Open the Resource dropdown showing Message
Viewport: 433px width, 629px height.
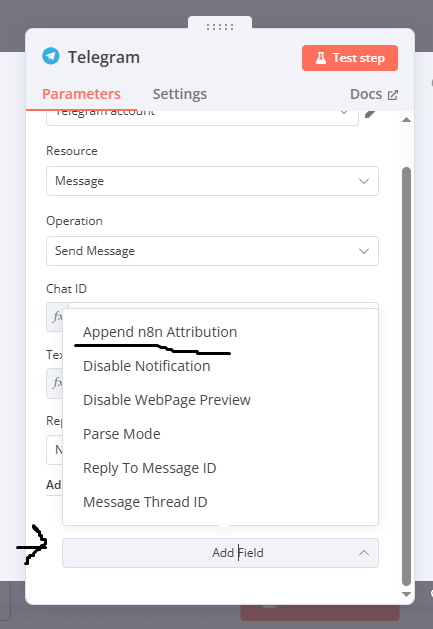[212, 181]
